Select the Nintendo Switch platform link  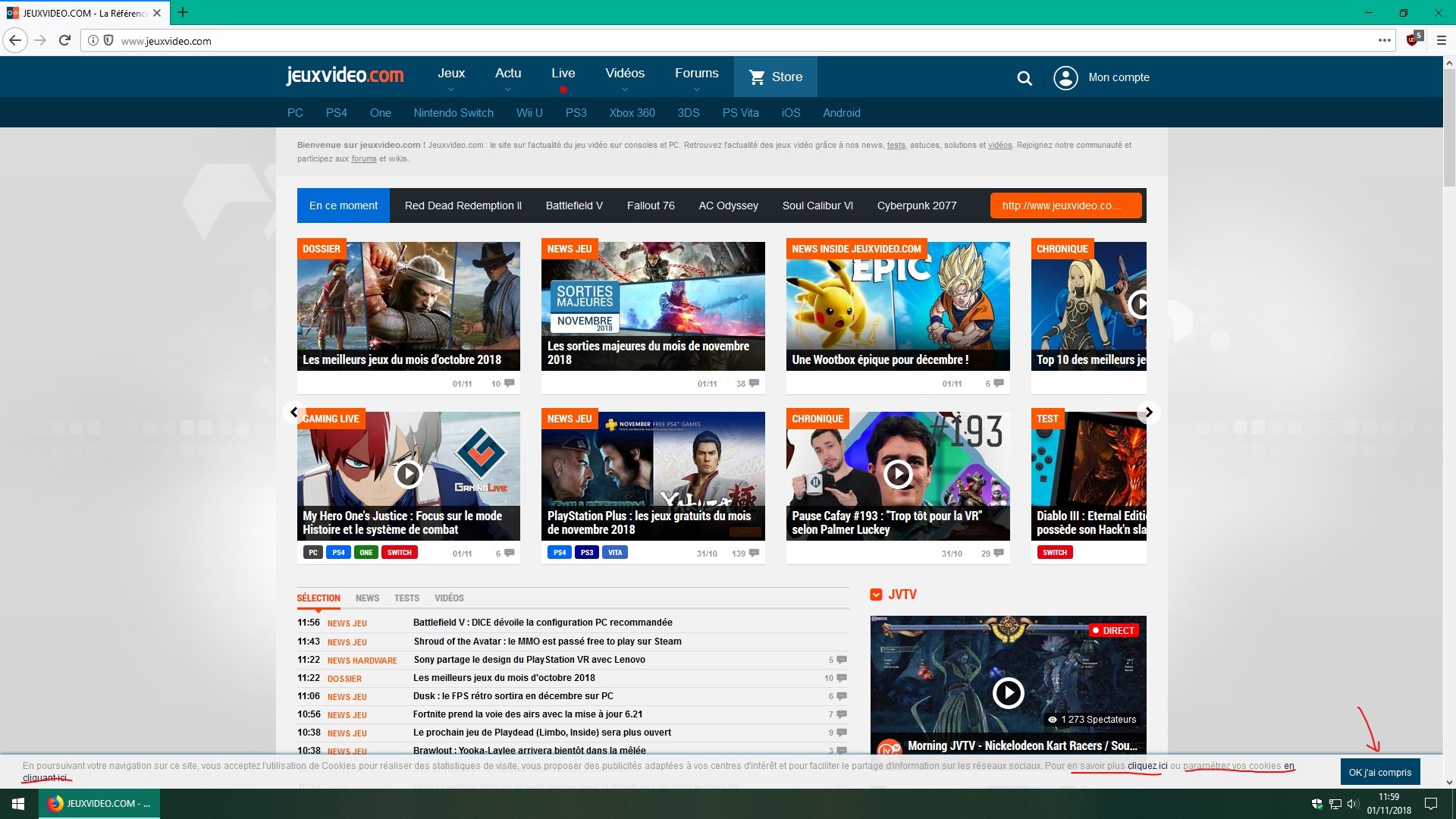click(453, 112)
